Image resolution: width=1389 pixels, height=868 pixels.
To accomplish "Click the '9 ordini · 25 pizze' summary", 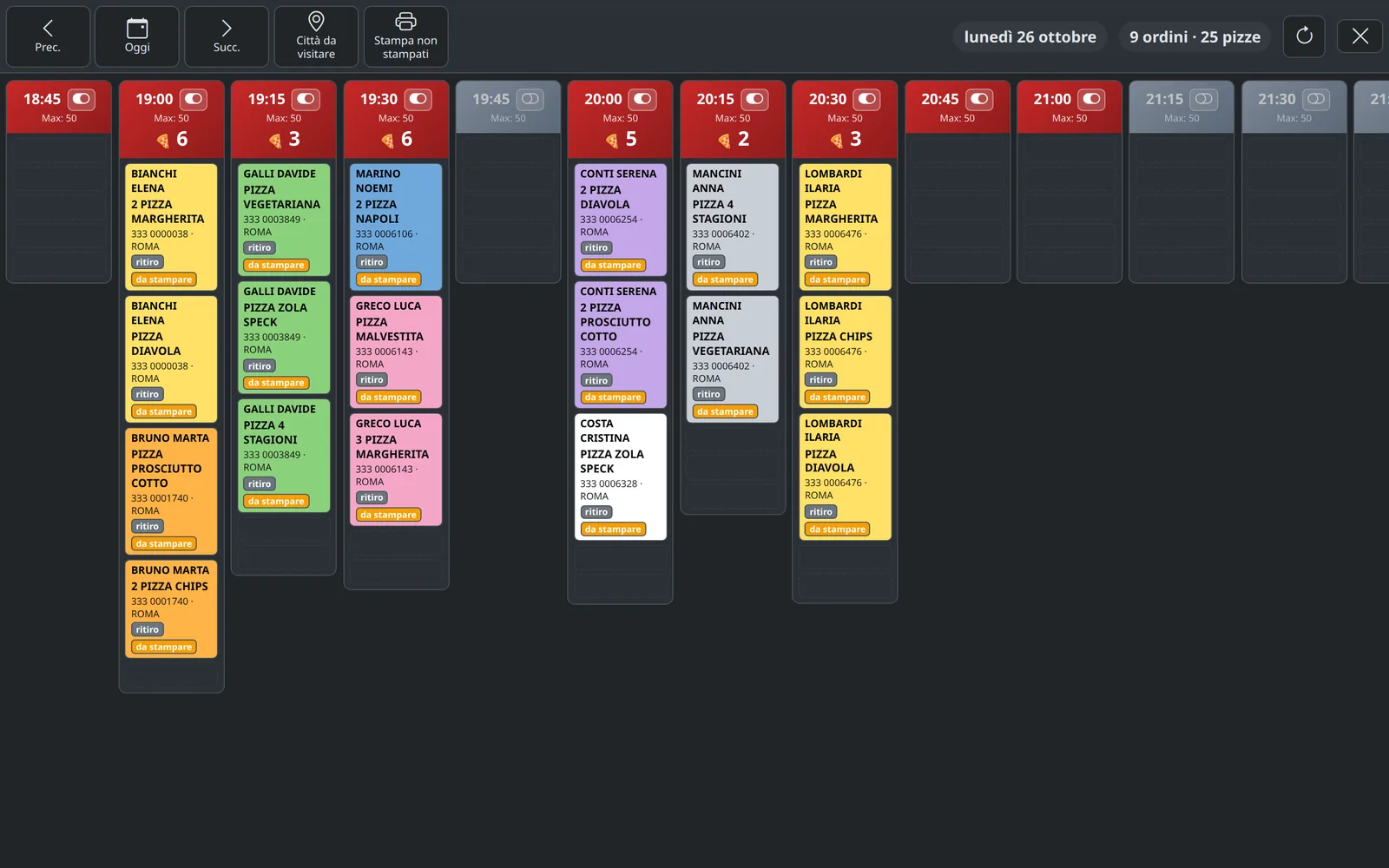I will point(1195,36).
